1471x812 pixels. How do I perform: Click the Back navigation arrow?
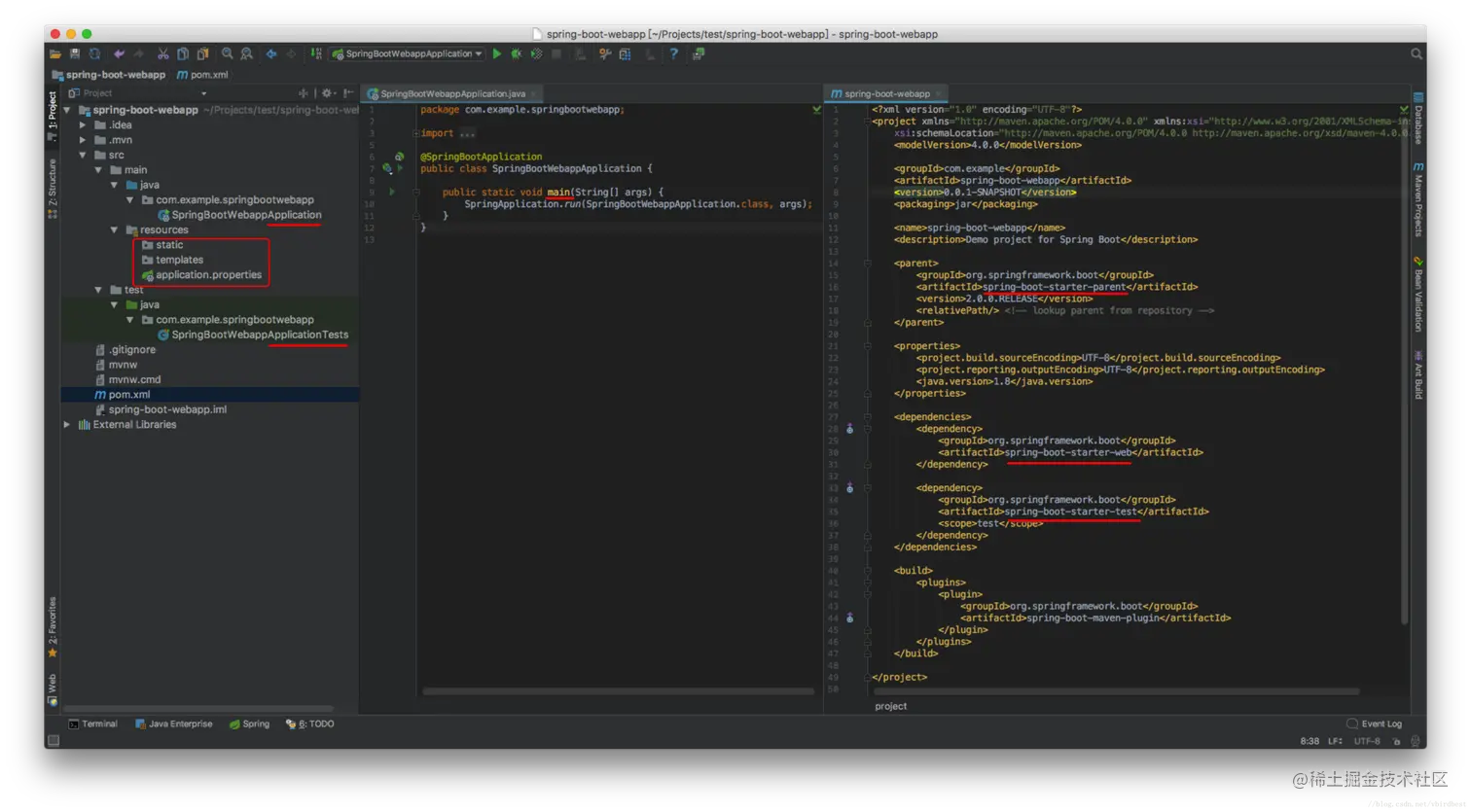pyautogui.click(x=271, y=54)
